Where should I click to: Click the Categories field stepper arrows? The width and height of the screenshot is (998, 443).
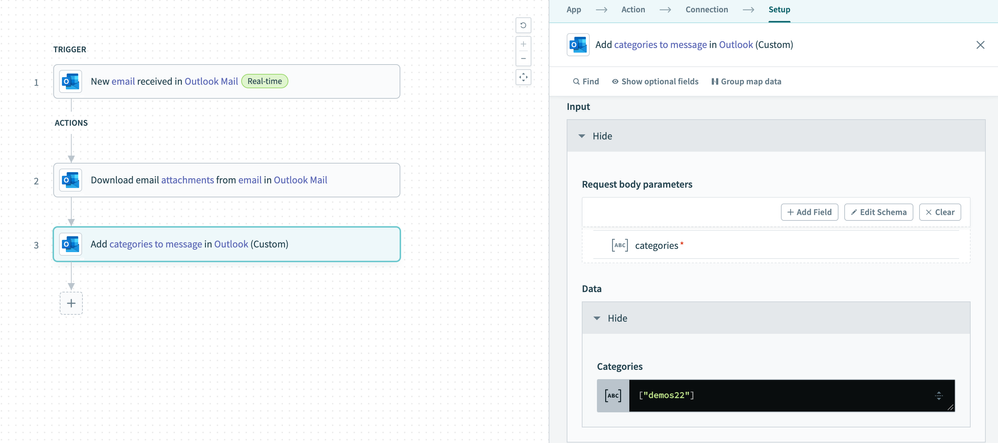coord(939,396)
